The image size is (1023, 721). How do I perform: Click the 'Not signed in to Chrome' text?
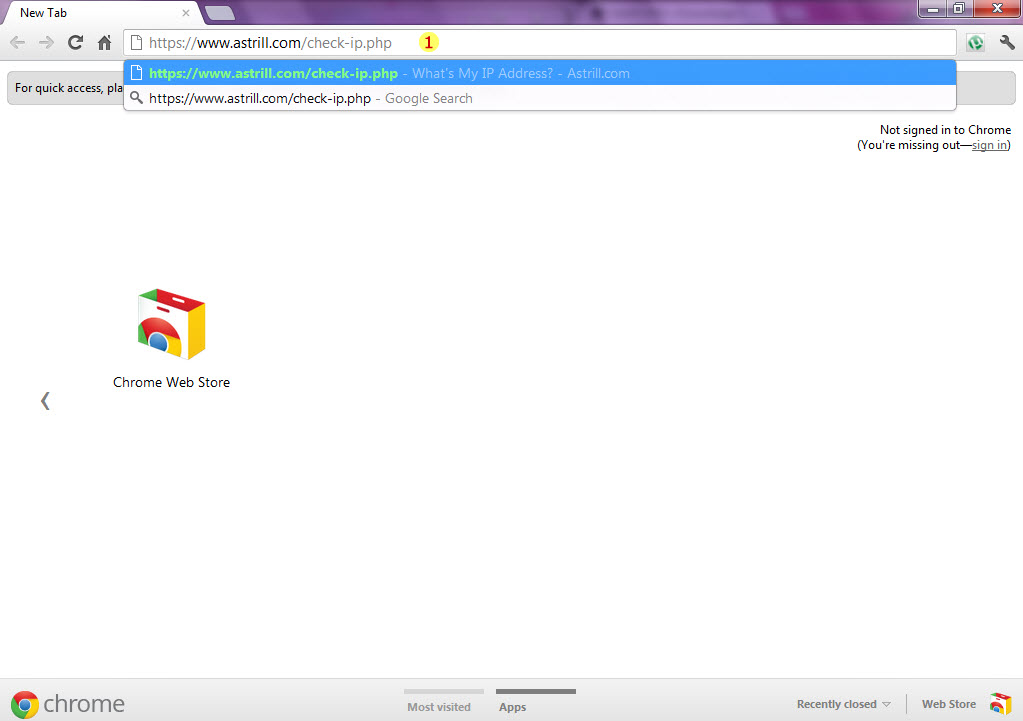pos(945,130)
